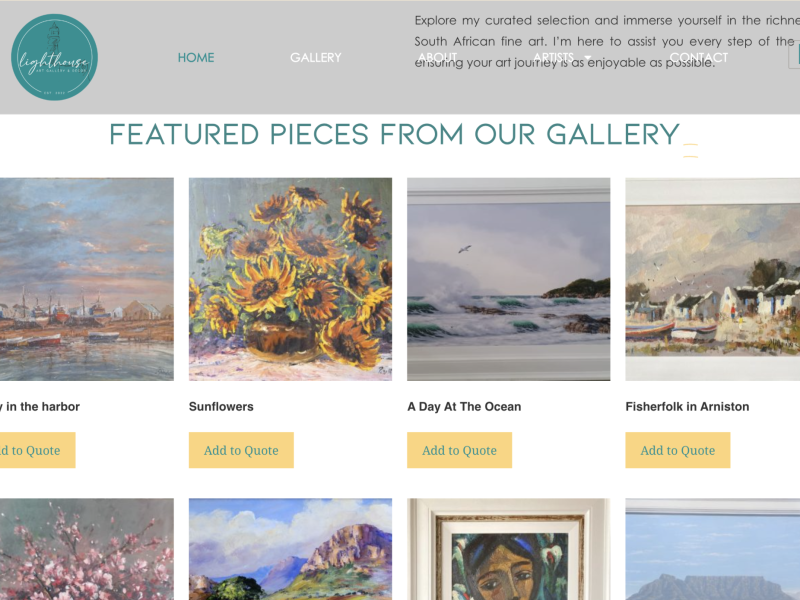Screen dimensions: 800x600
Task: View A Day At The Ocean image
Action: click(x=508, y=279)
